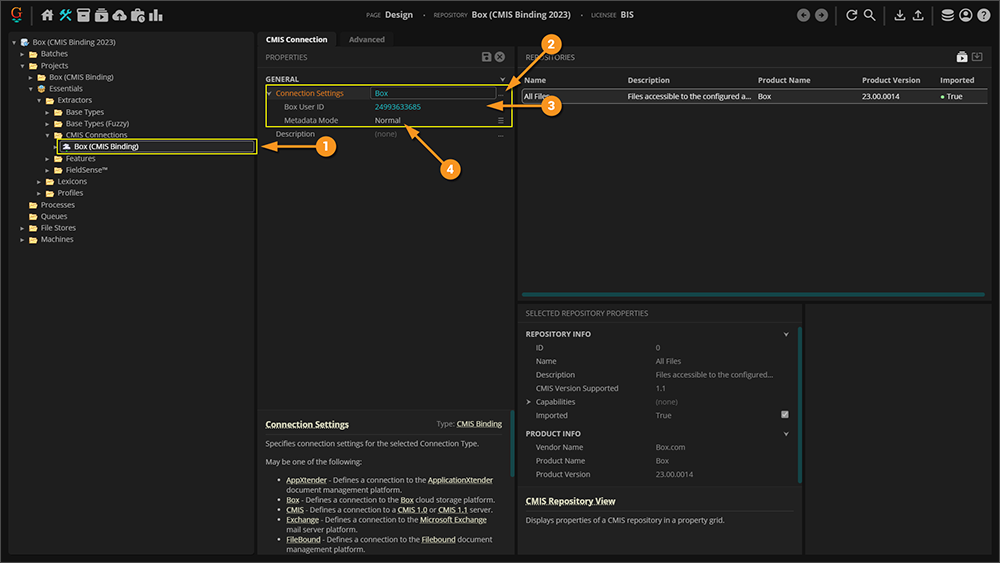Click the database stack icon
This screenshot has width=1000, height=563.
click(x=947, y=15)
